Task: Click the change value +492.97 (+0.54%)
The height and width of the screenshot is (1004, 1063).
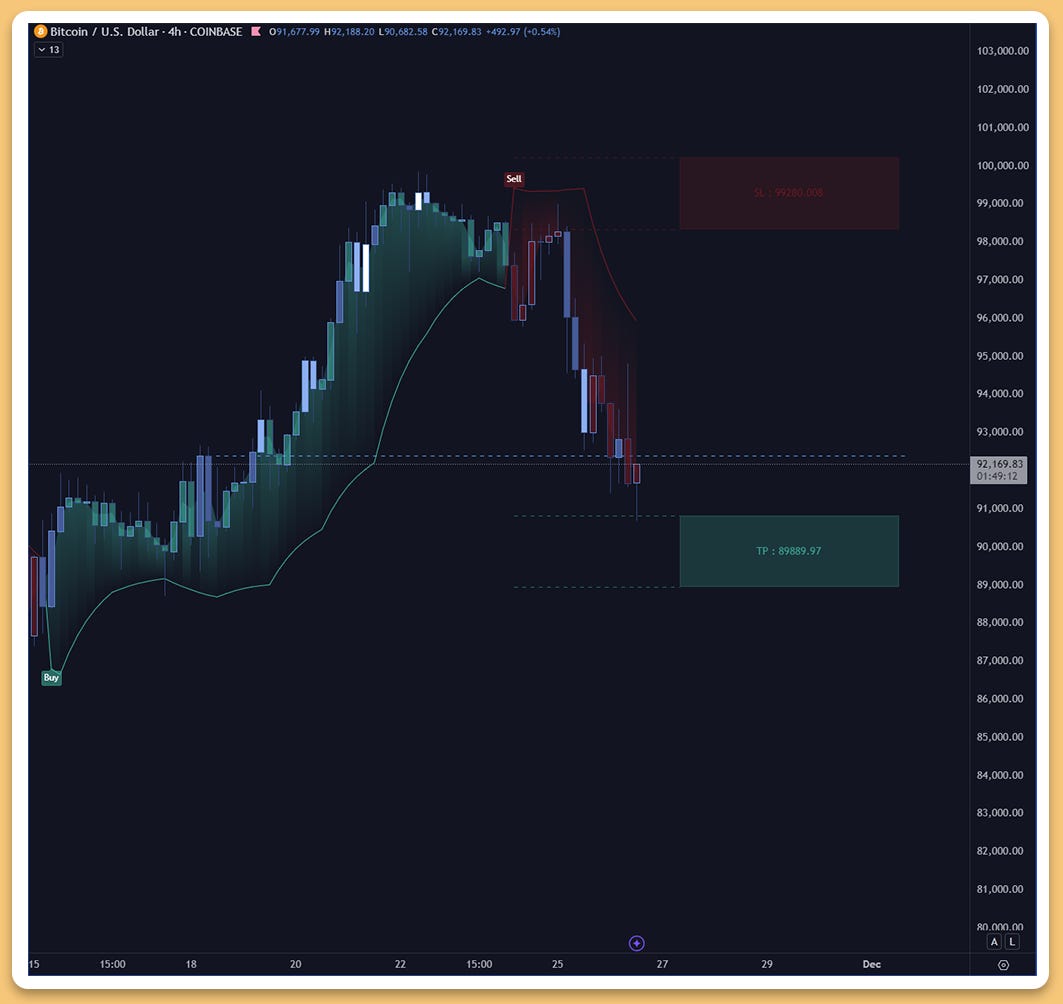Action: [x=523, y=32]
